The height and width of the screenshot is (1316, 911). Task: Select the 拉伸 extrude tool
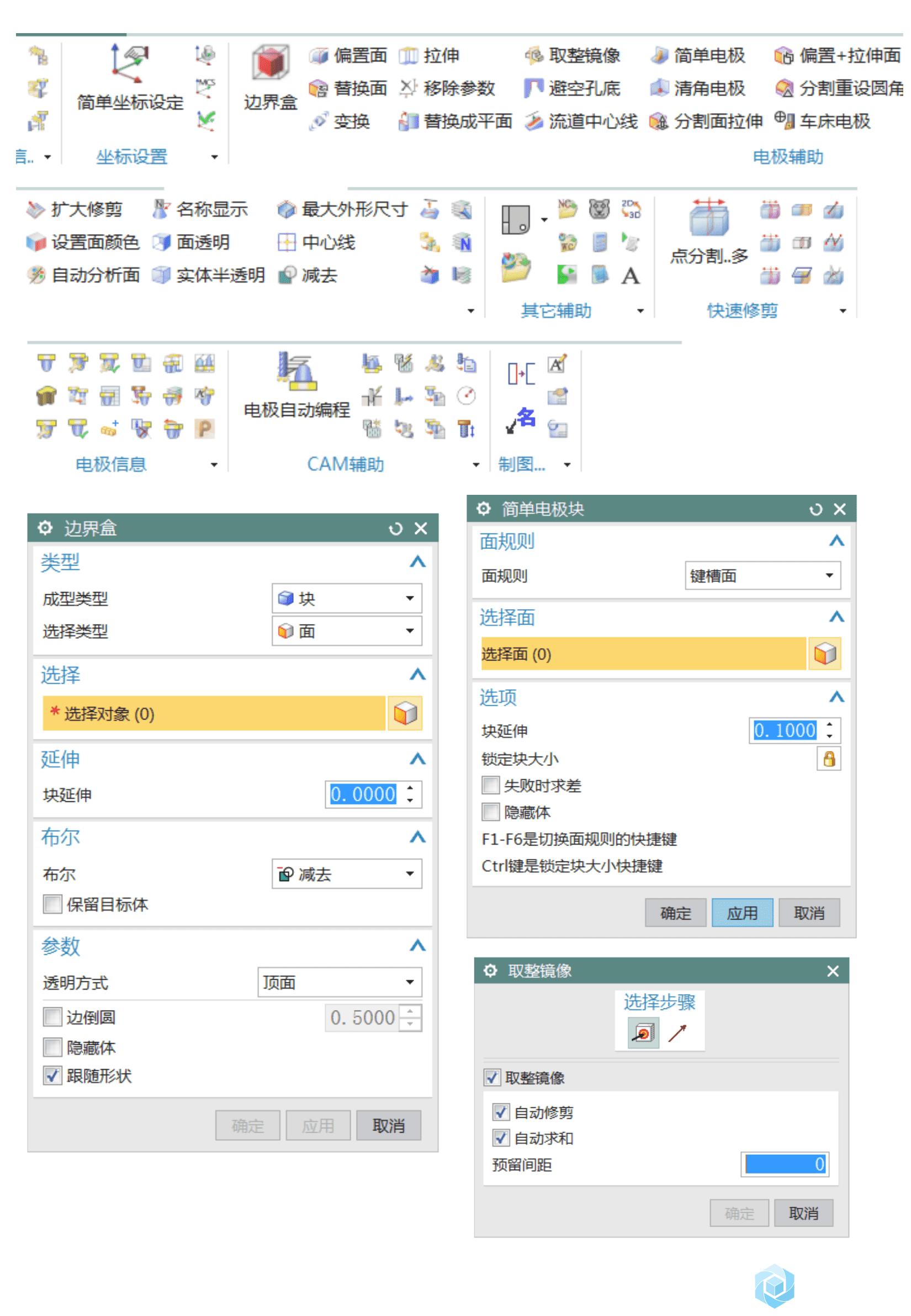click(429, 55)
